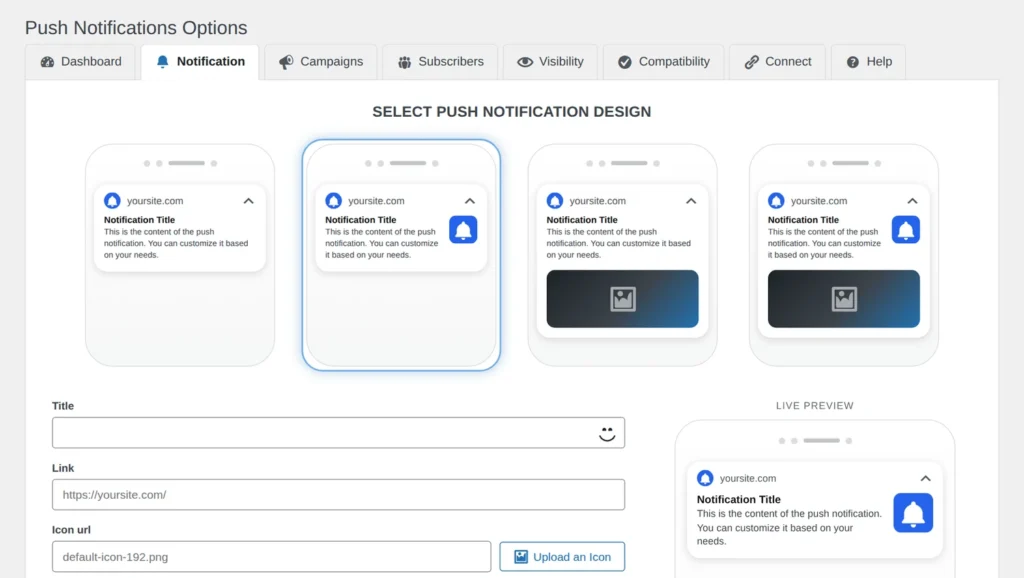
Task: Click the bell icon on Notification tab
Action: point(163,61)
